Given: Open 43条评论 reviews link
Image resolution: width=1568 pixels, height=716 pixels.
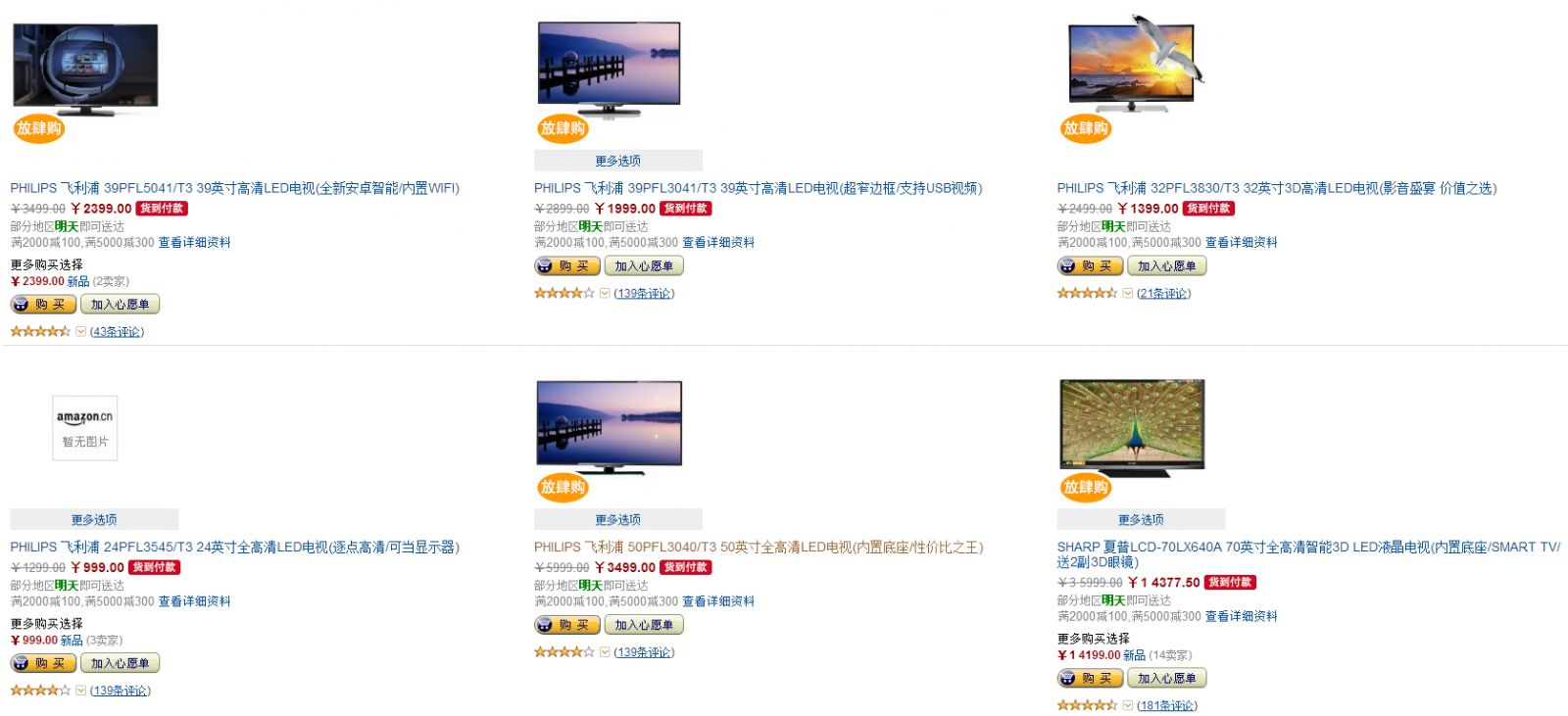Looking at the screenshot, I should [117, 332].
